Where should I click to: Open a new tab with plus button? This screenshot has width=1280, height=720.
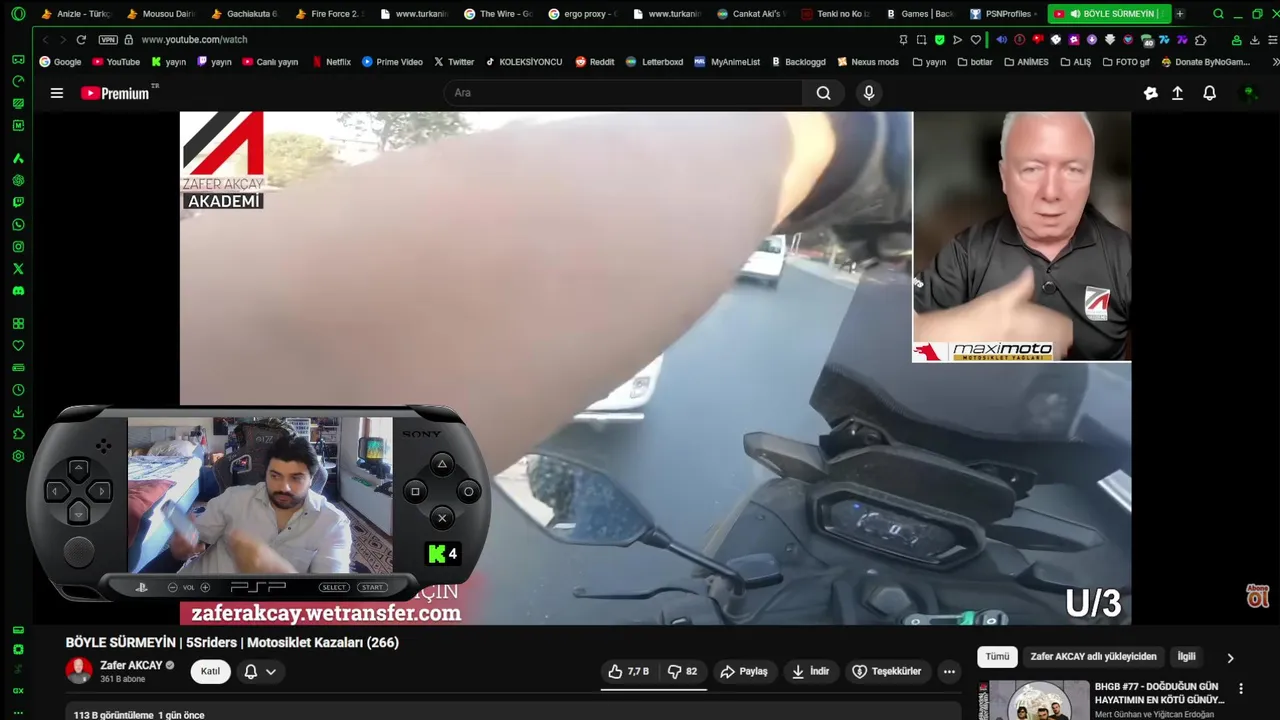click(1180, 14)
